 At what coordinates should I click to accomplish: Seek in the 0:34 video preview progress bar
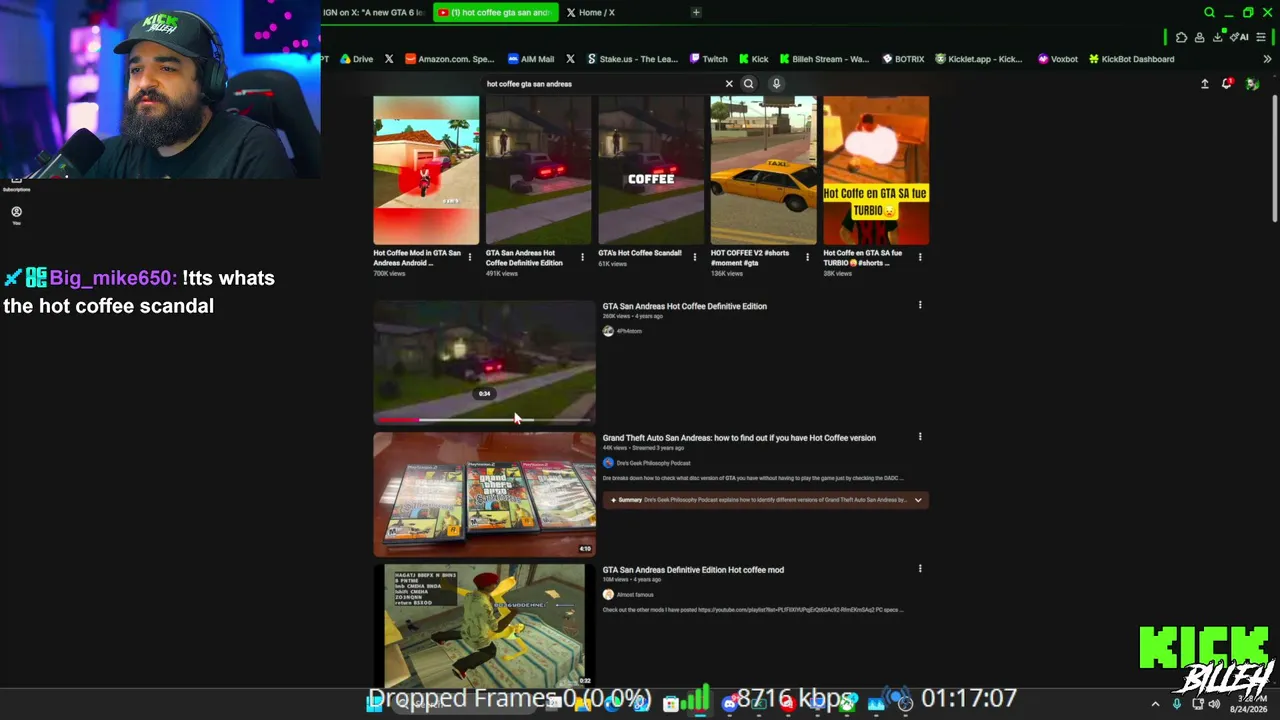(484, 421)
